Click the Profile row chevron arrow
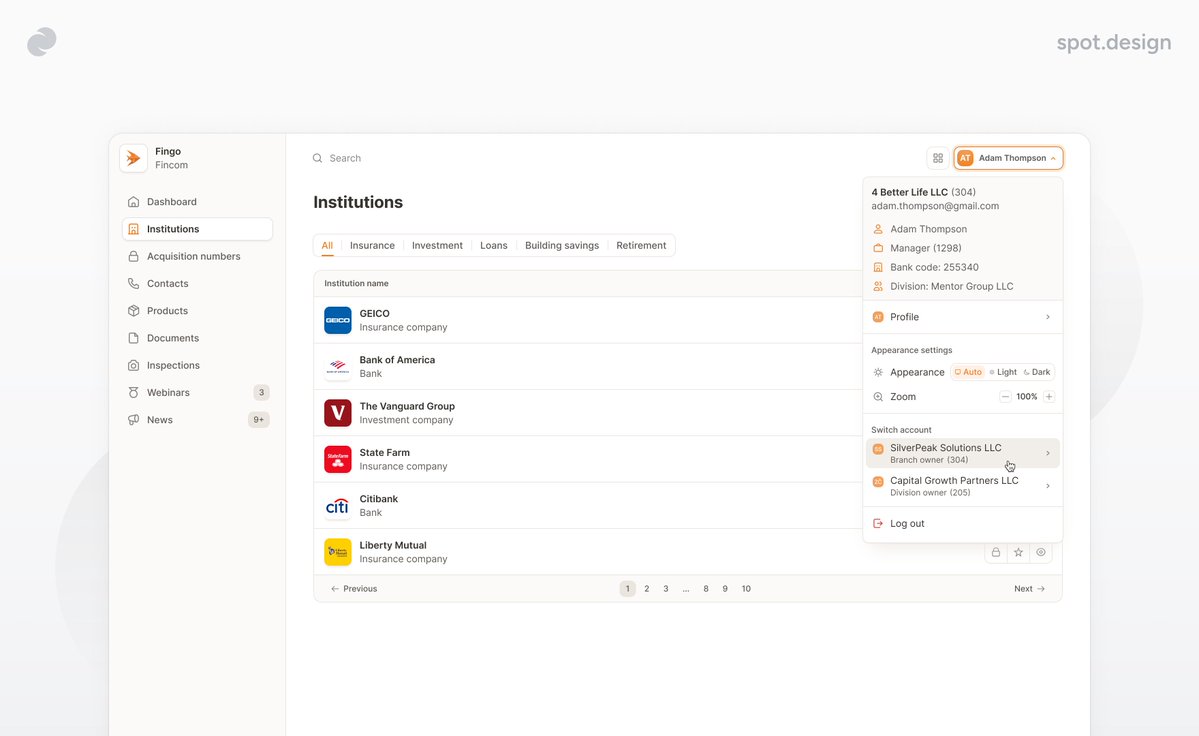 1048,317
